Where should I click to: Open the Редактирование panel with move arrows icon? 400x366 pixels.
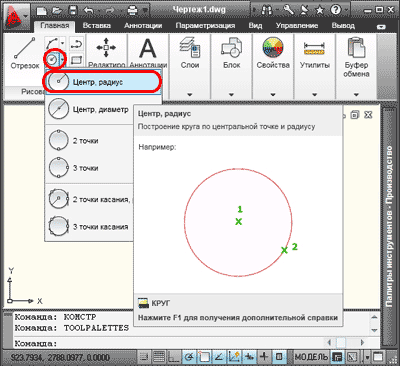click(x=106, y=52)
